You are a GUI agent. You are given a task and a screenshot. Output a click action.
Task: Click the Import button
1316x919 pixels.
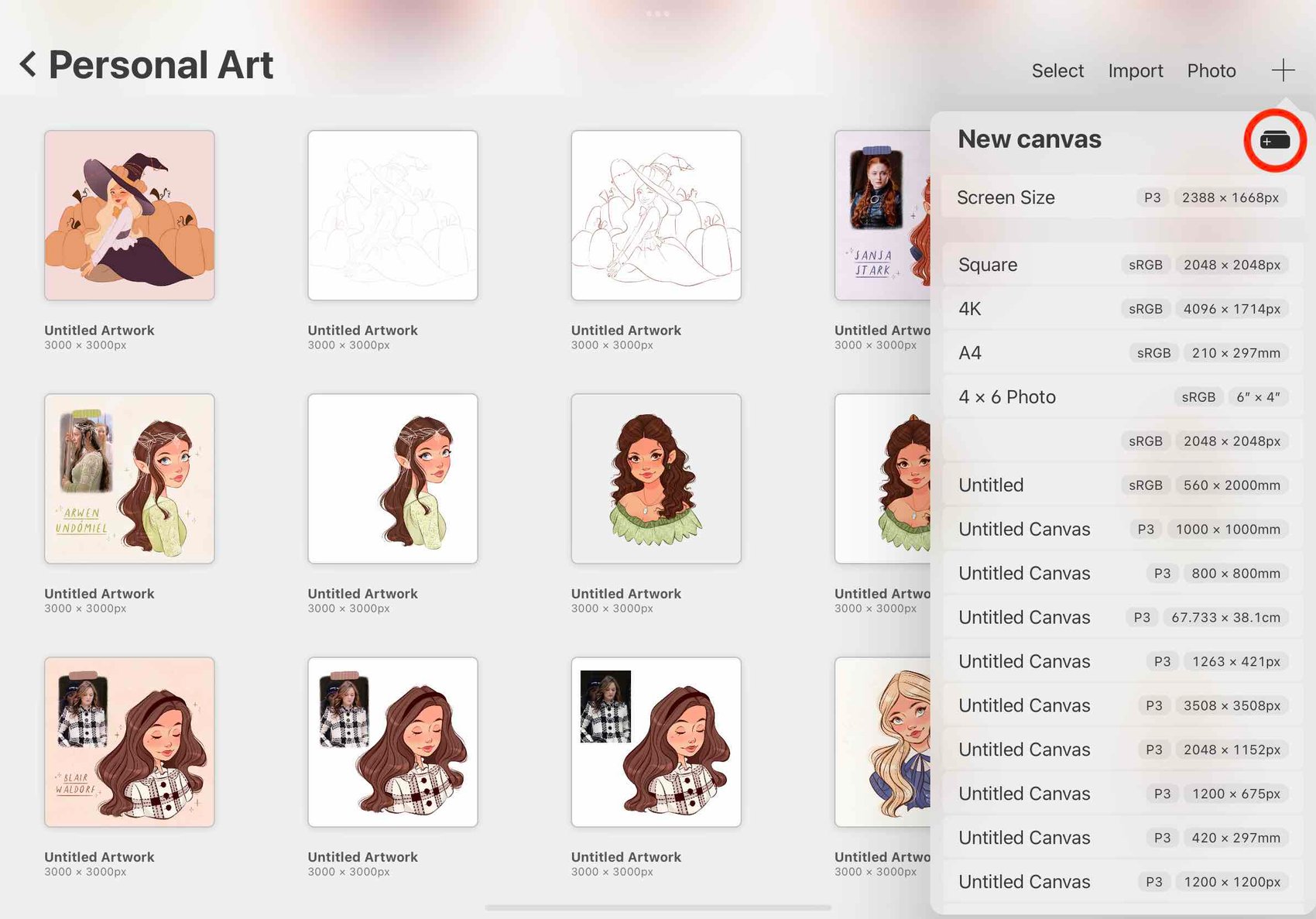(1136, 70)
